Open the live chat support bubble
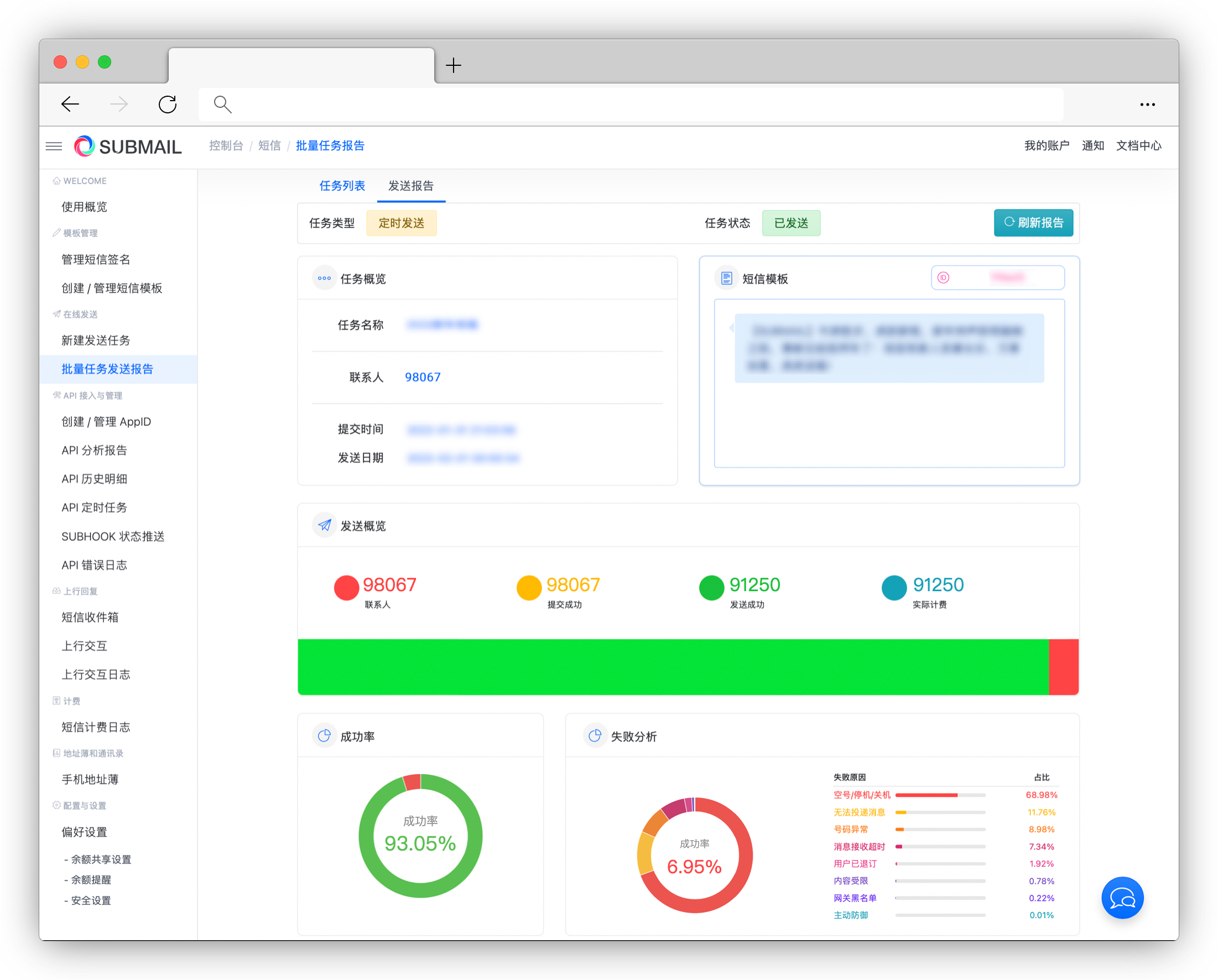 click(x=1122, y=898)
